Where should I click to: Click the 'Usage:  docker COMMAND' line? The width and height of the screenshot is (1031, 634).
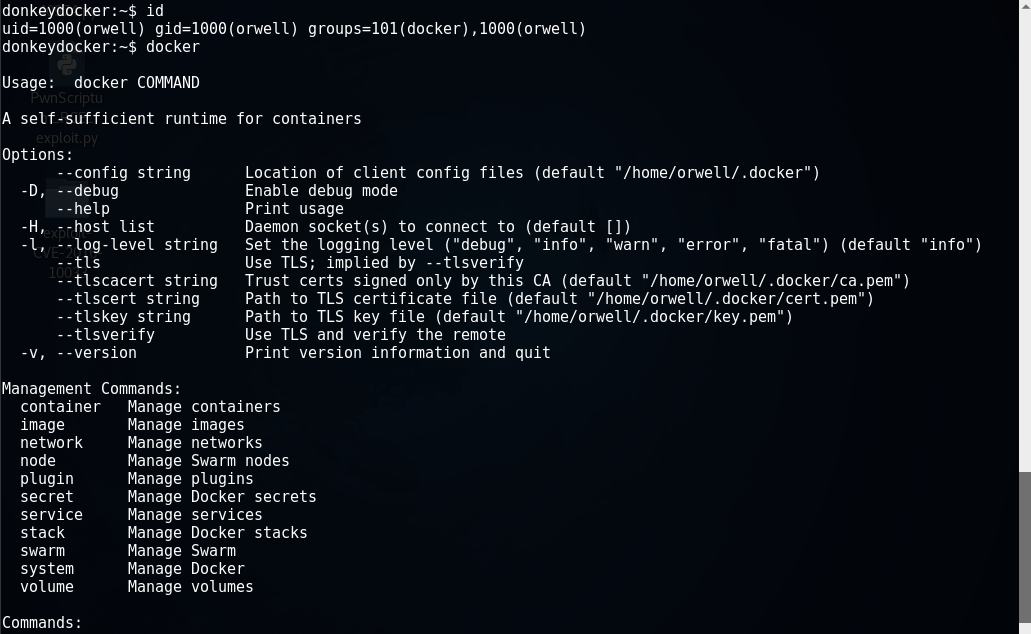tap(101, 83)
